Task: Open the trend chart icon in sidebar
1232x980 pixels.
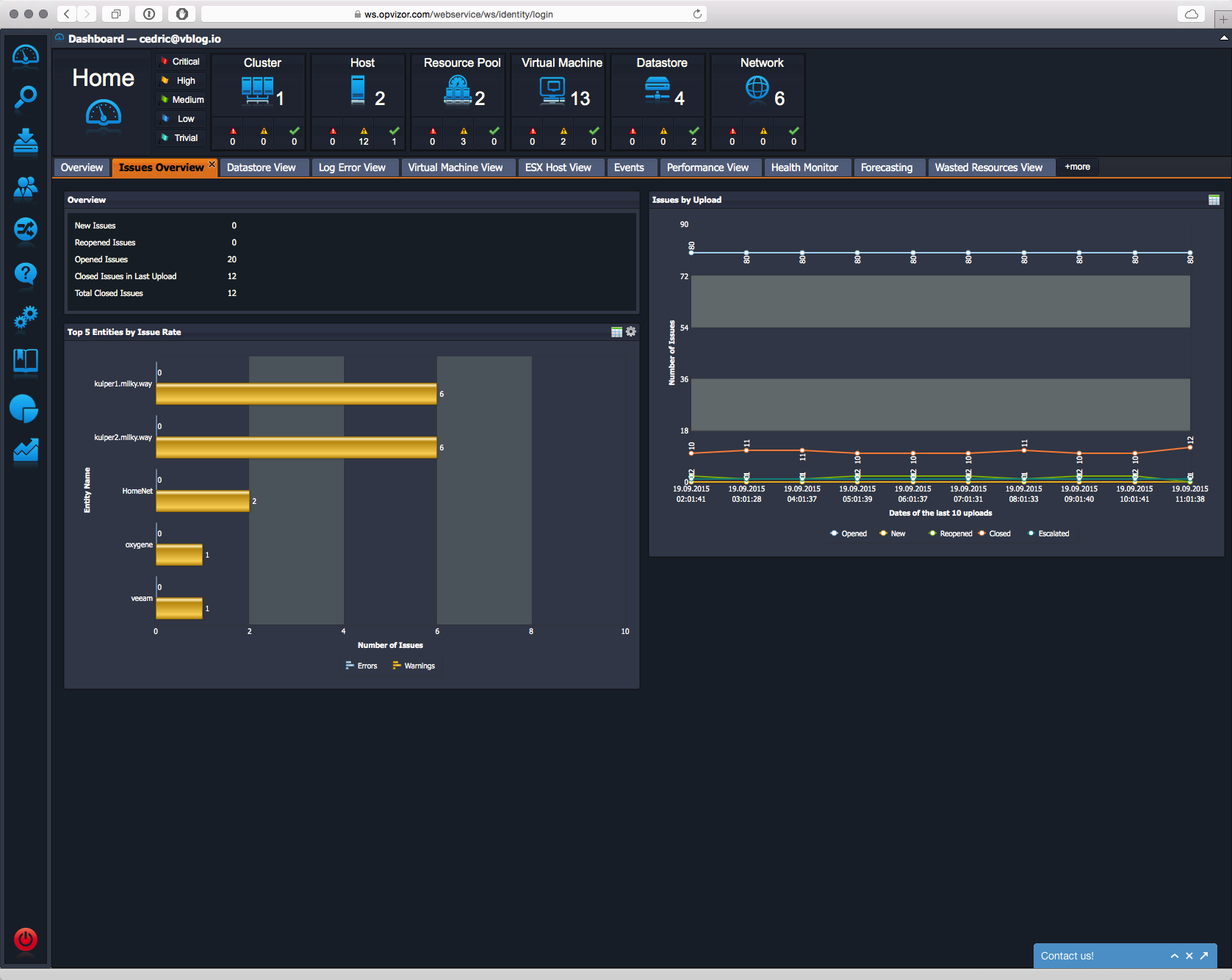Action: (x=26, y=450)
